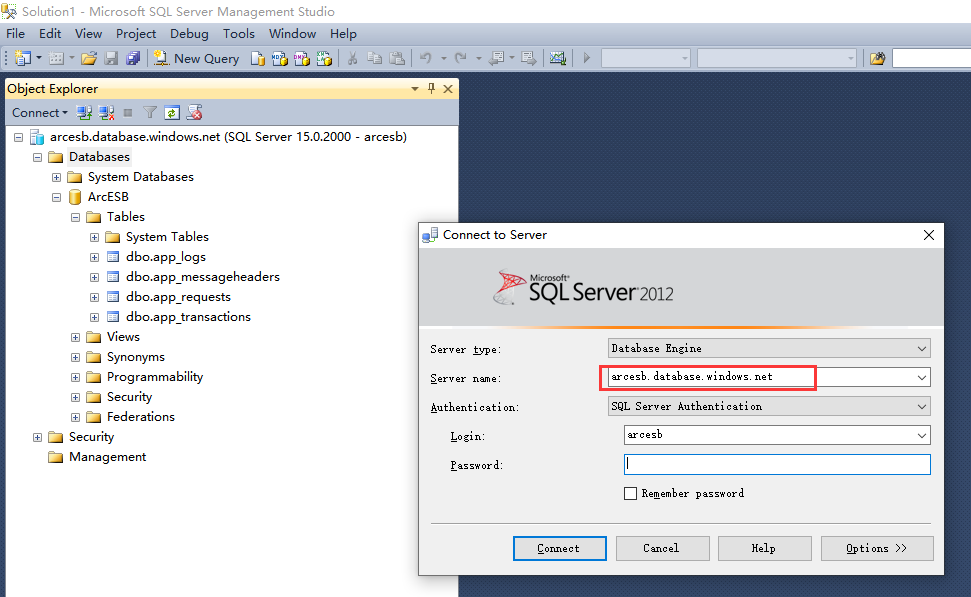This screenshot has width=971, height=597.
Task: Click the New Query button
Action: [x=196, y=58]
